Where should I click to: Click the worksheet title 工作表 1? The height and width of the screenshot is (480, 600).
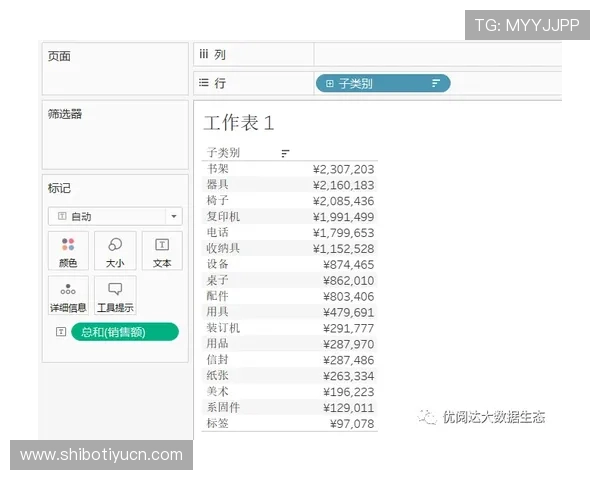point(239,123)
